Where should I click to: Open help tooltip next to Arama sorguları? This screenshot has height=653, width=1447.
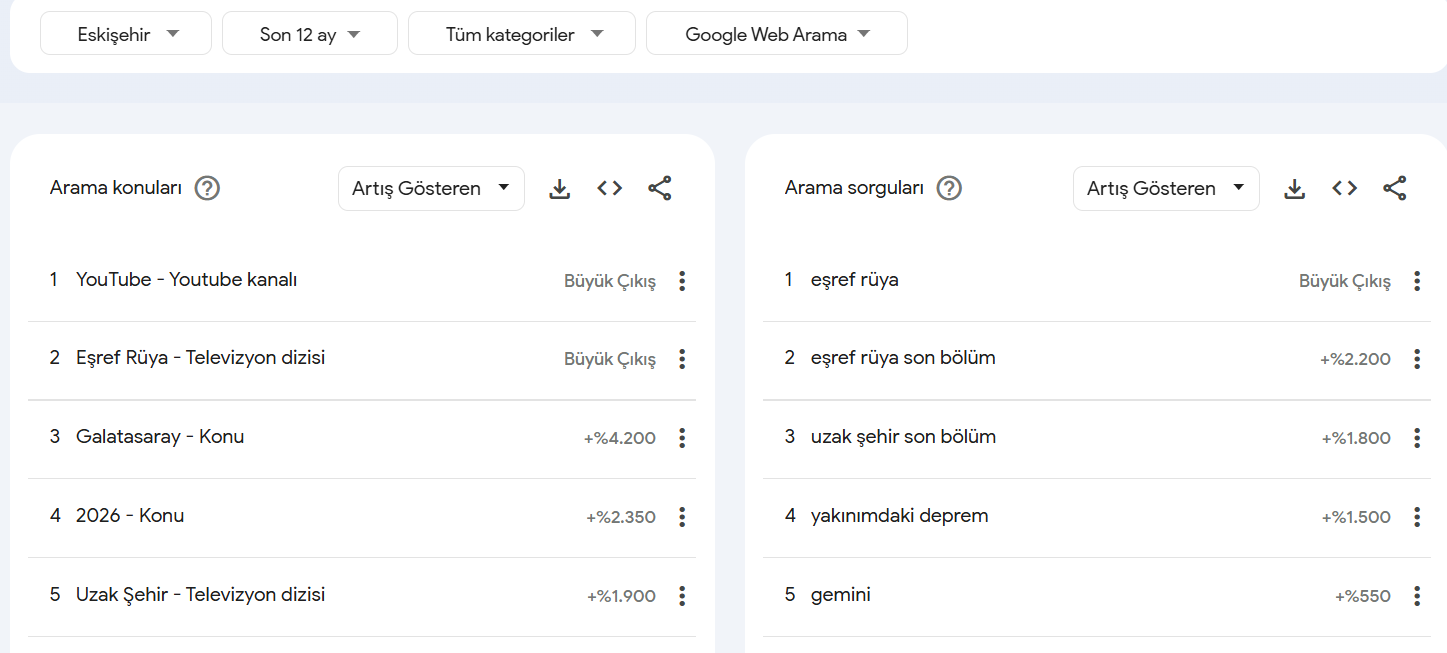pyautogui.click(x=947, y=187)
